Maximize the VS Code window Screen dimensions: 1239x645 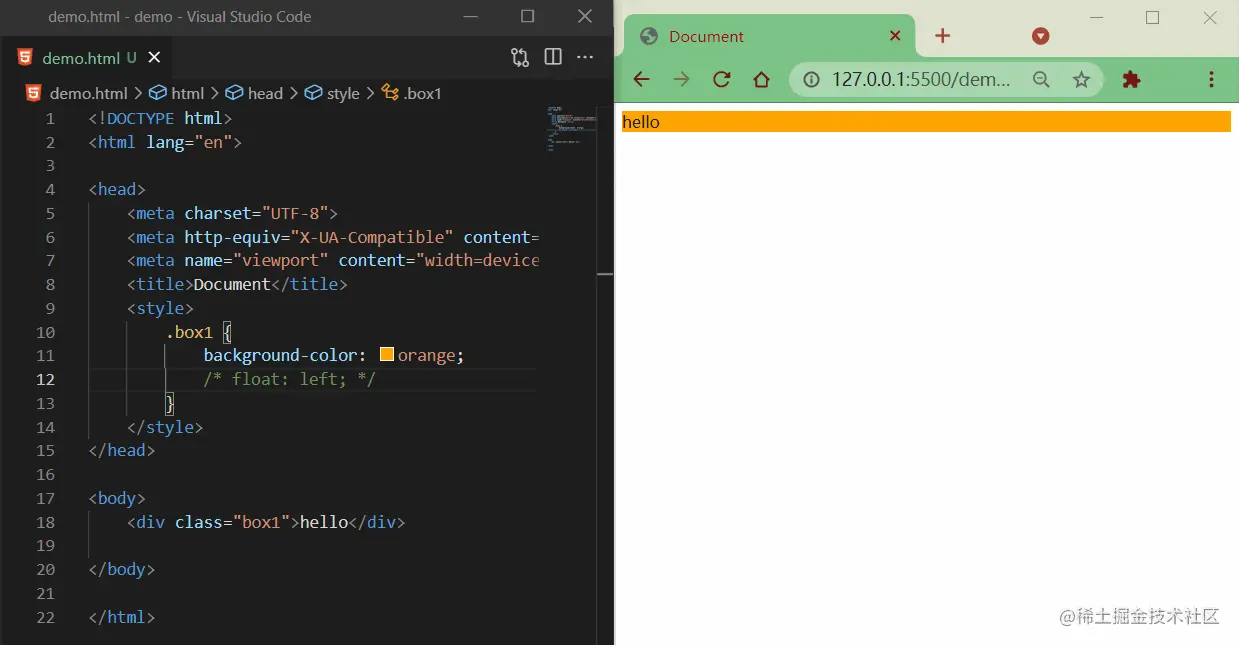[527, 16]
